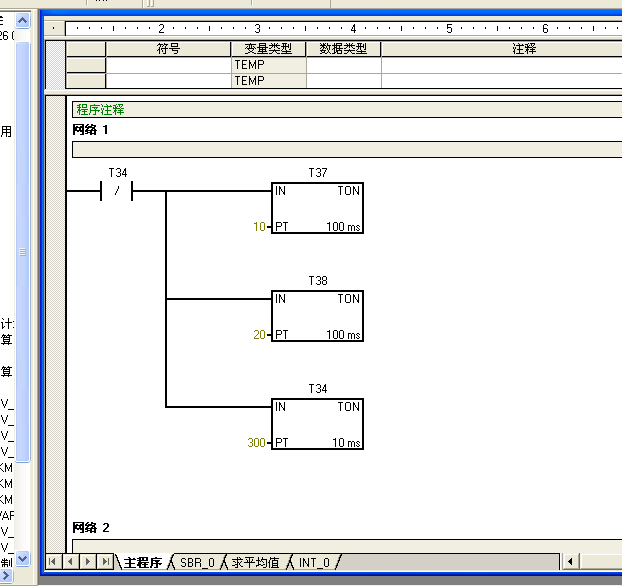
Task: Click the T38 label above timer
Action: coord(318,280)
